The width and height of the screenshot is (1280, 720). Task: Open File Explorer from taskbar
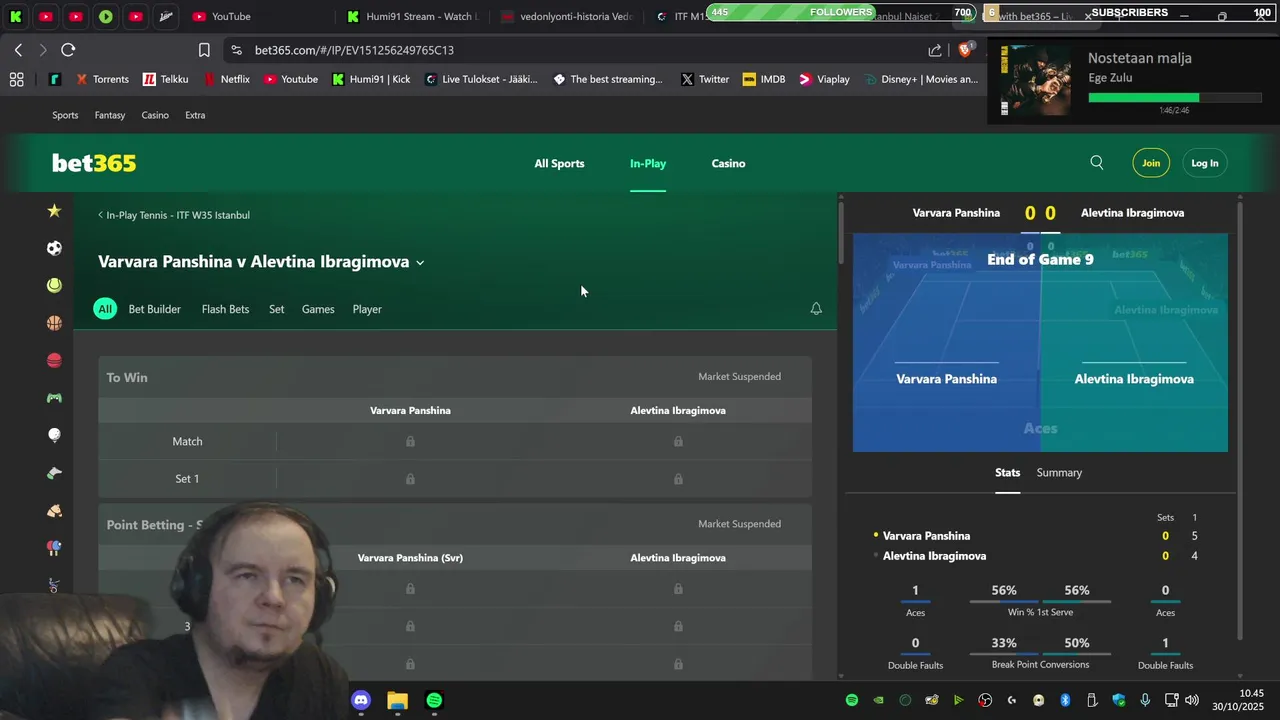[397, 701]
